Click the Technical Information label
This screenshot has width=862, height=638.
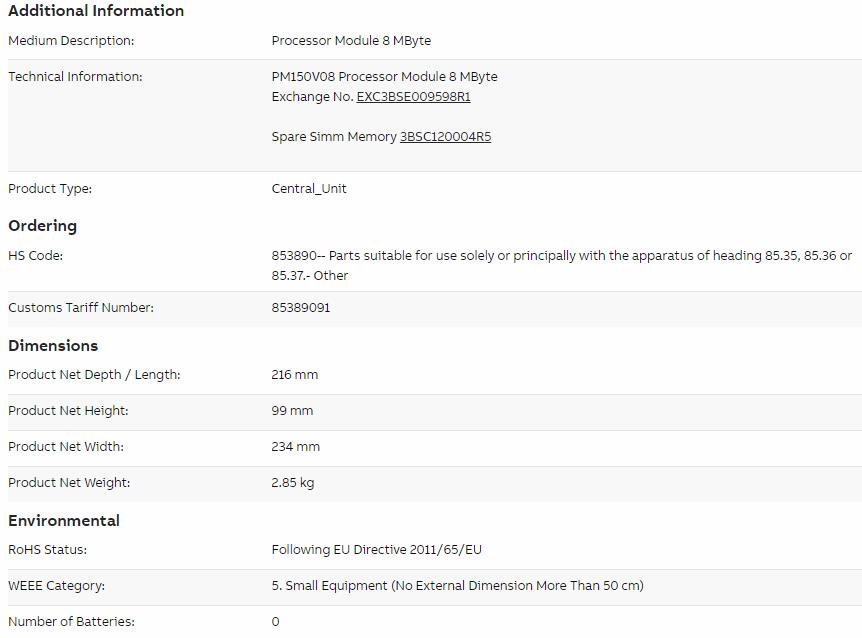(x=75, y=77)
